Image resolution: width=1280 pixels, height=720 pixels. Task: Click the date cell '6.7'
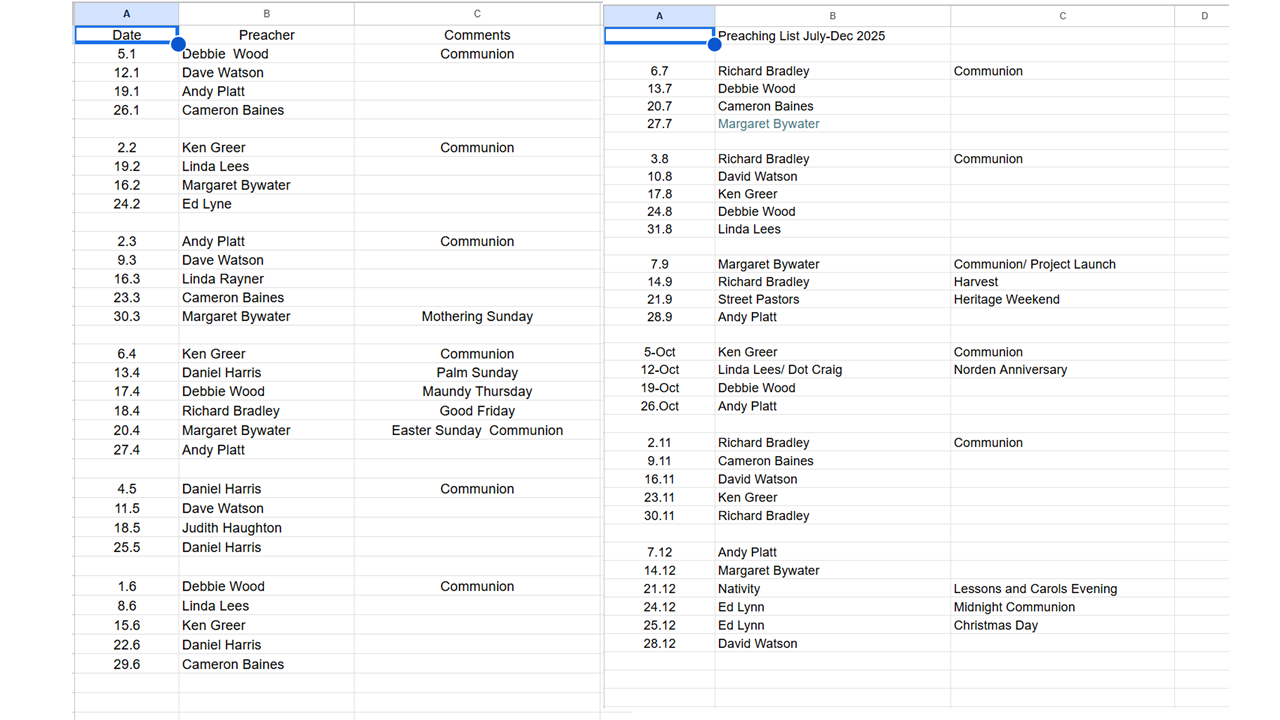[659, 71]
